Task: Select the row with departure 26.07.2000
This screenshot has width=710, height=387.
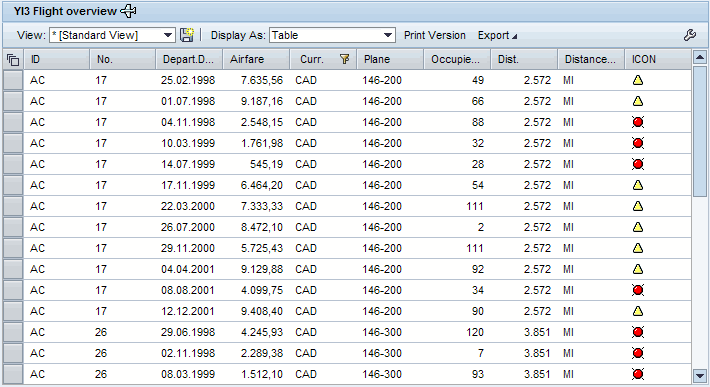Action: click(13, 227)
